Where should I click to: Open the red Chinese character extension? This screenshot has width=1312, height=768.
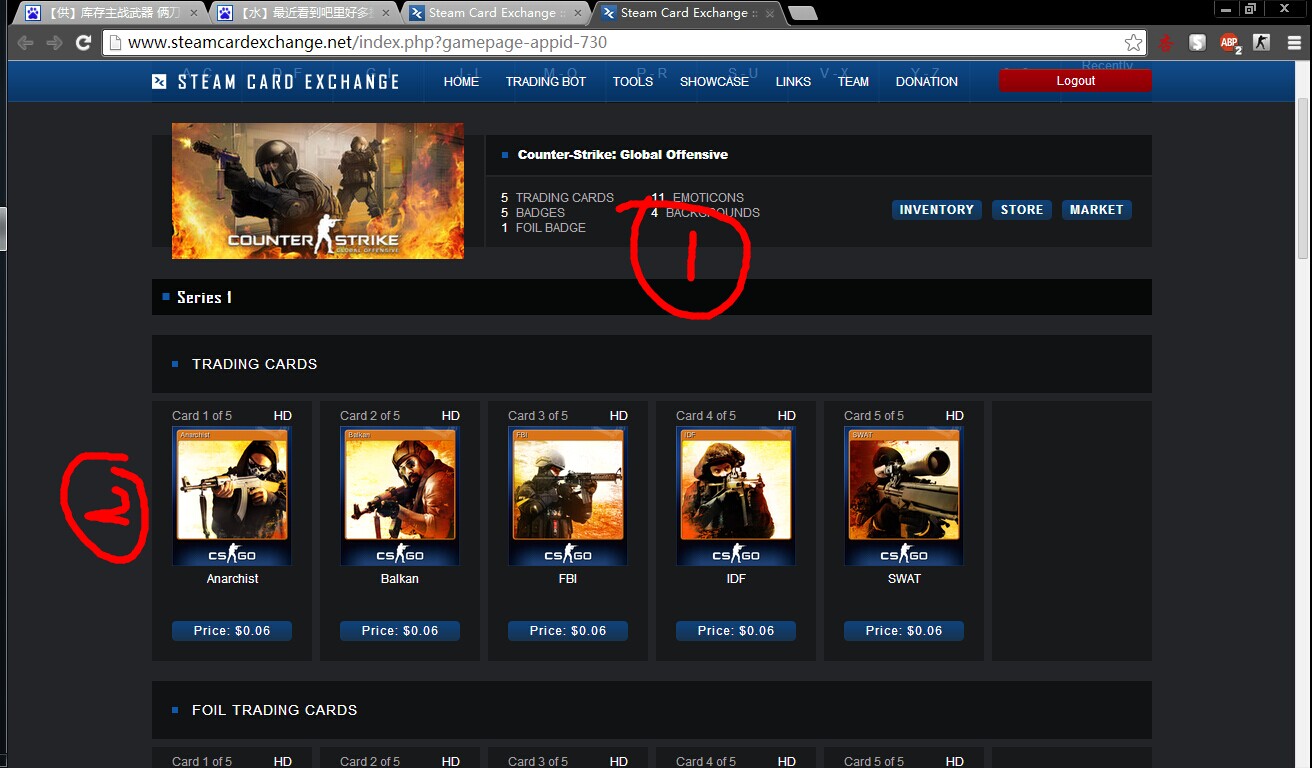click(1165, 43)
